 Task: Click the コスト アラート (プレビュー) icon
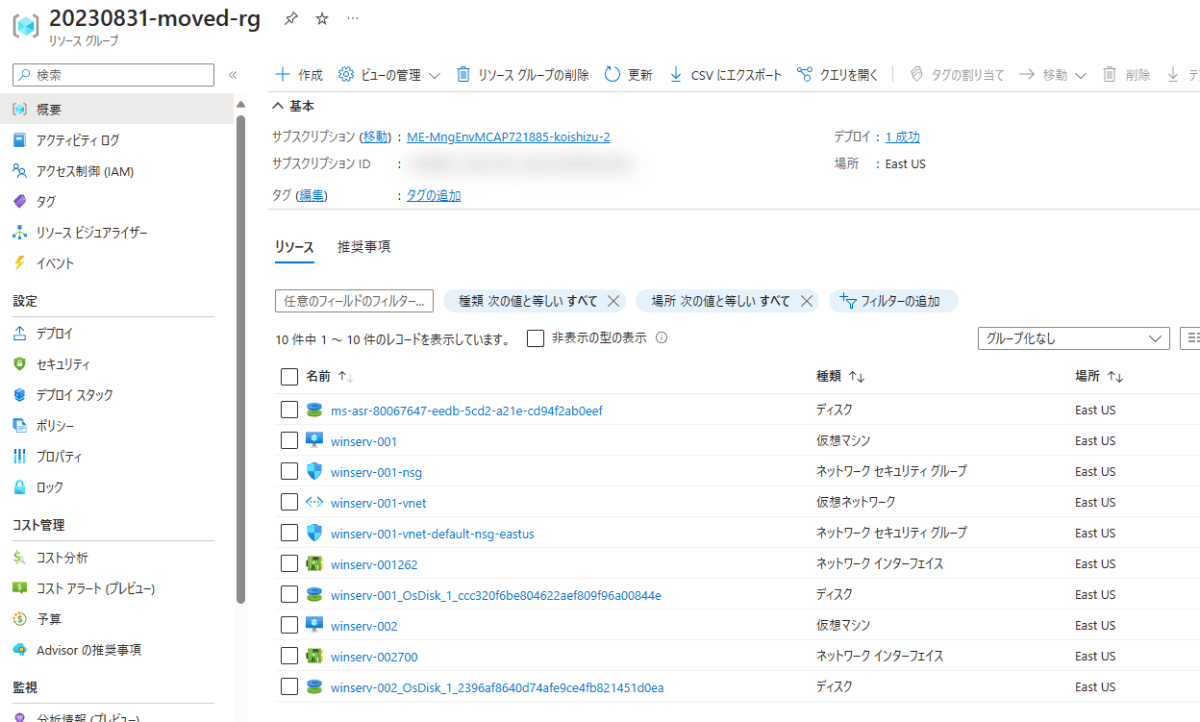click(19, 588)
